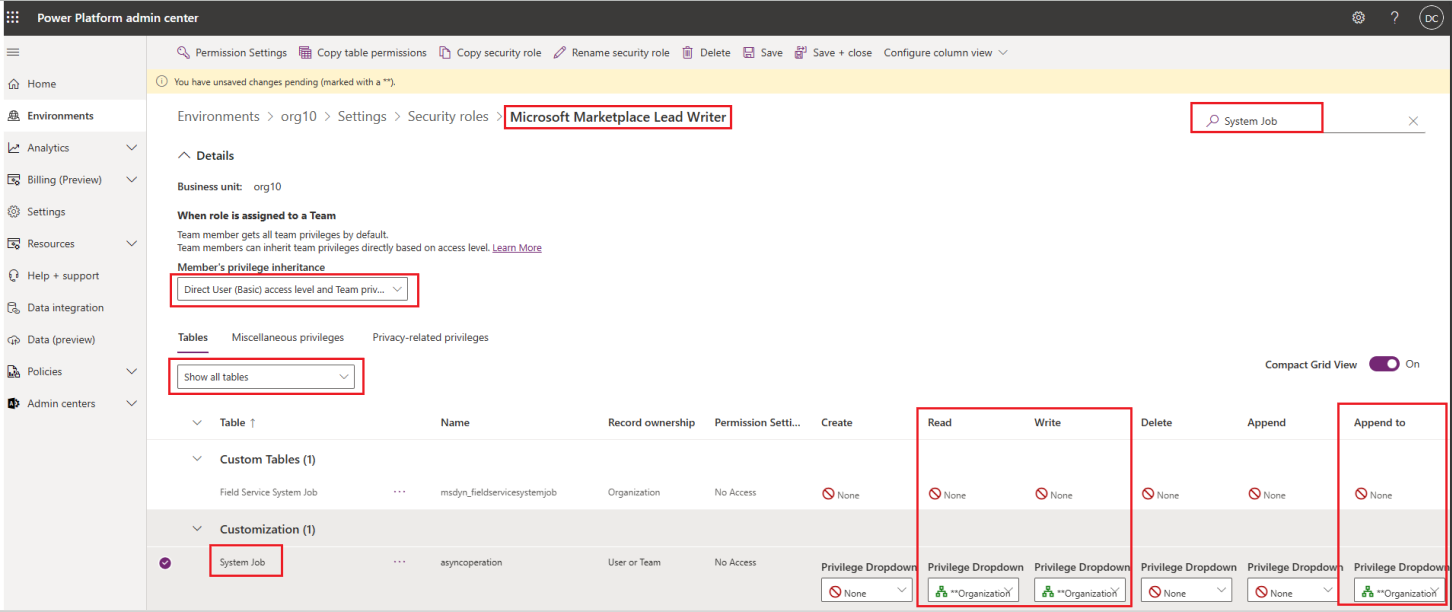Open the Show all tables dropdown

point(265,377)
